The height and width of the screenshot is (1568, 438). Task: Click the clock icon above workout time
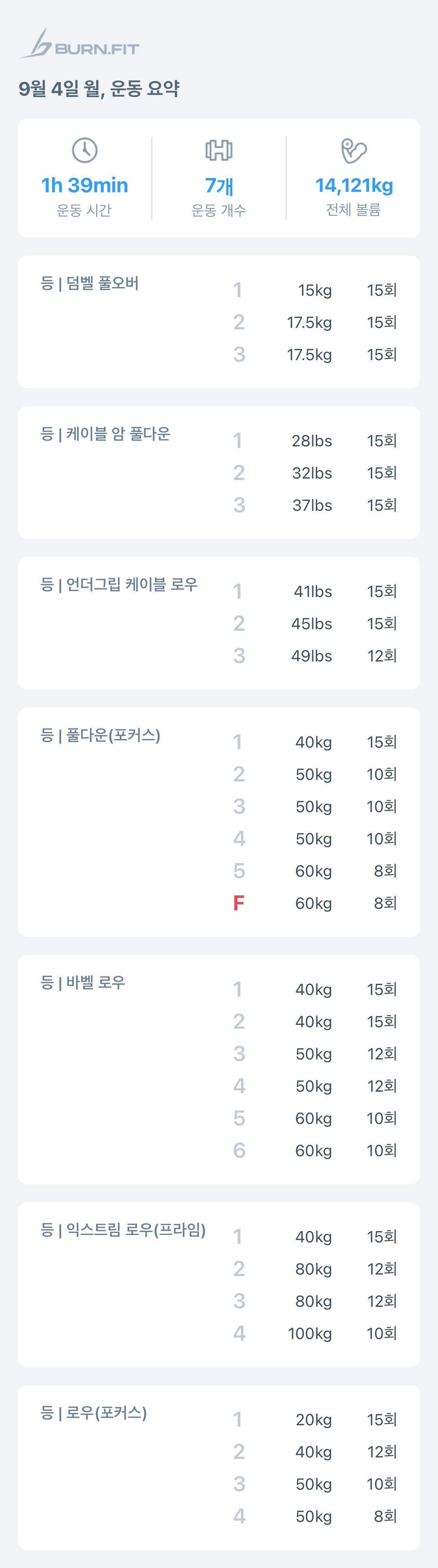click(85, 150)
